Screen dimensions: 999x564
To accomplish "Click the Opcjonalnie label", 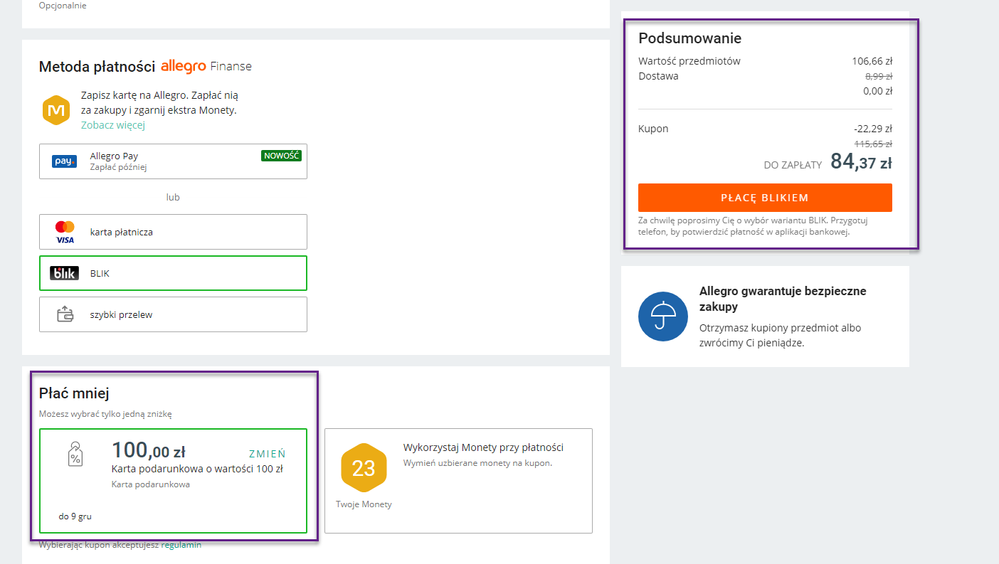I will click(62, 6).
